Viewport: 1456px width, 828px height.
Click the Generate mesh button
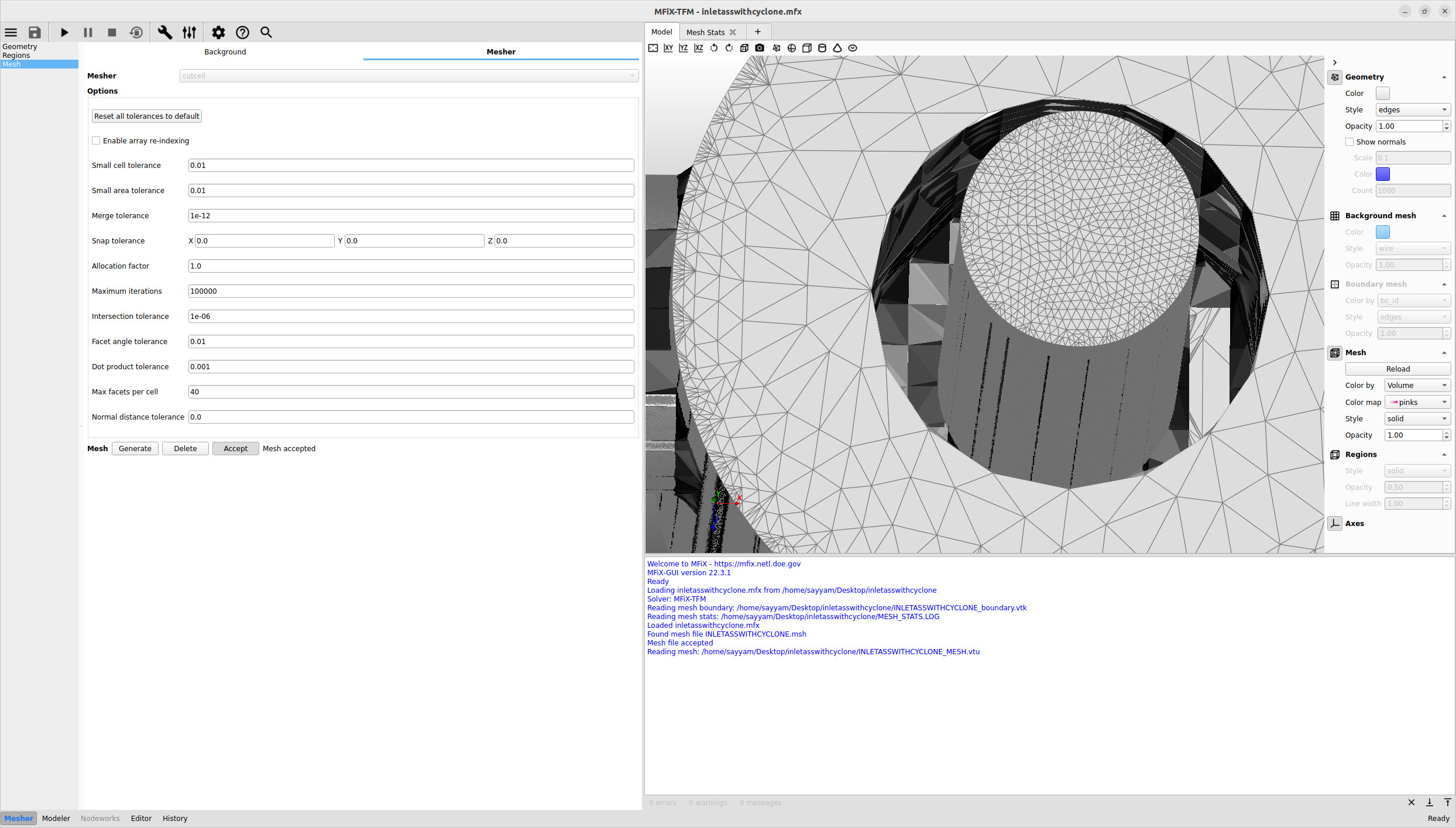point(135,448)
